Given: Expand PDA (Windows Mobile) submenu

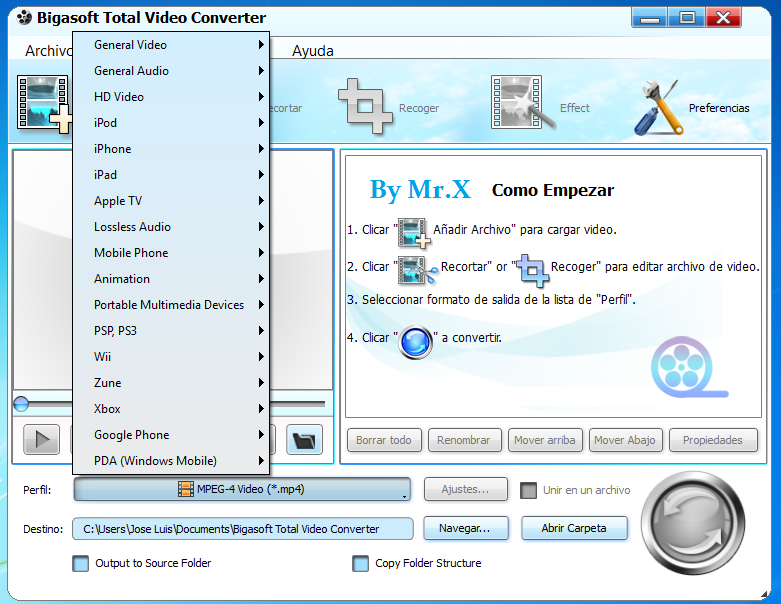Looking at the screenshot, I should point(171,461).
